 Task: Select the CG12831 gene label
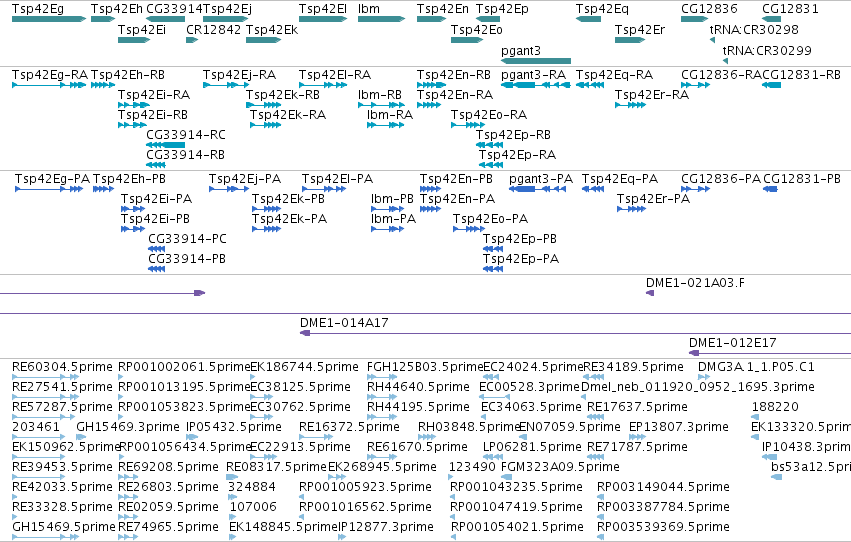point(790,9)
